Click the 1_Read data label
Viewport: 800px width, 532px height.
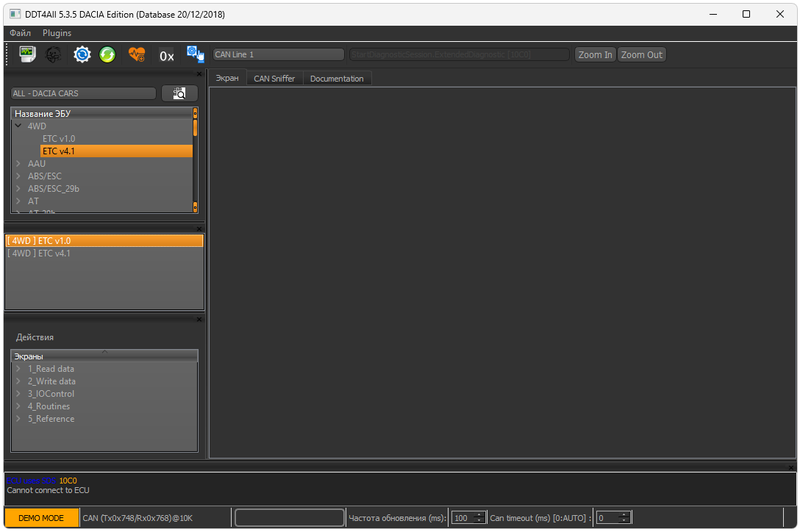[x=51, y=369]
